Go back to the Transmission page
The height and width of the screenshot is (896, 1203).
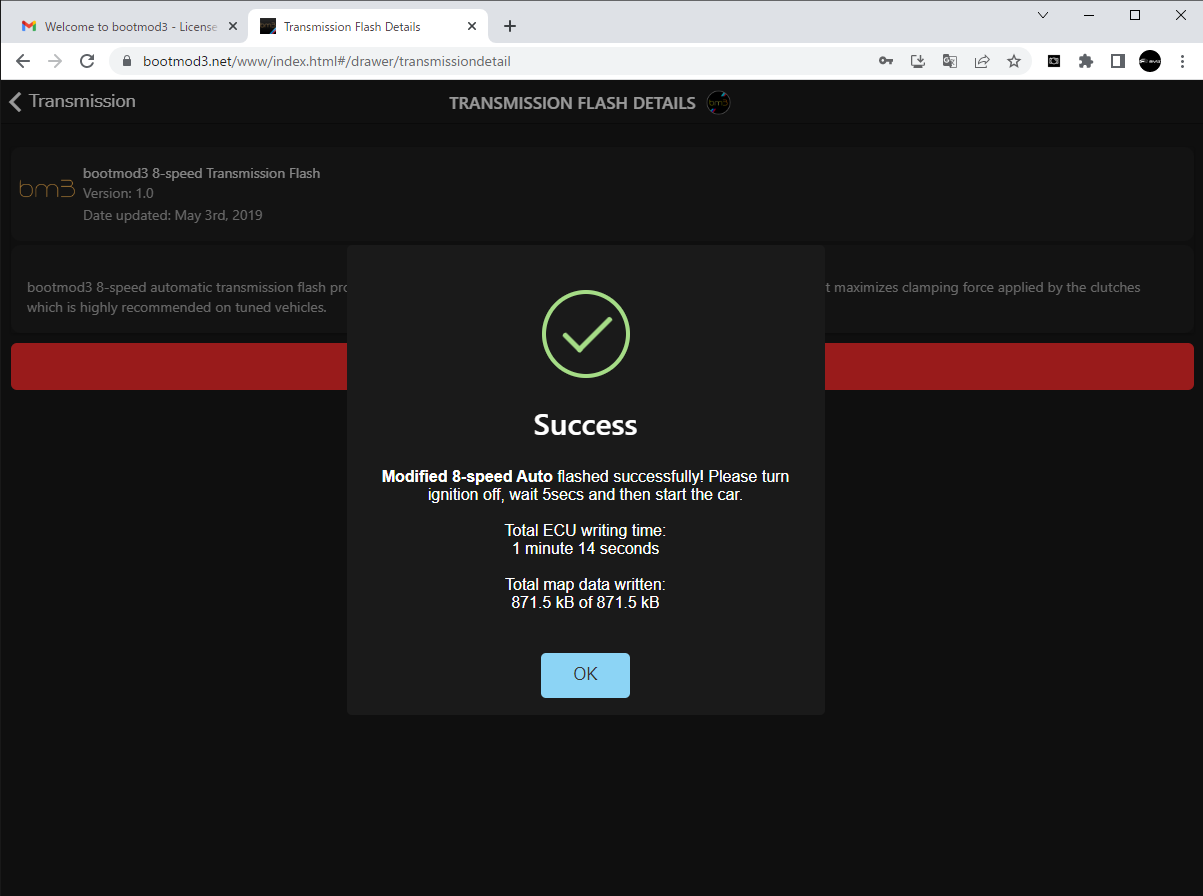coord(72,101)
